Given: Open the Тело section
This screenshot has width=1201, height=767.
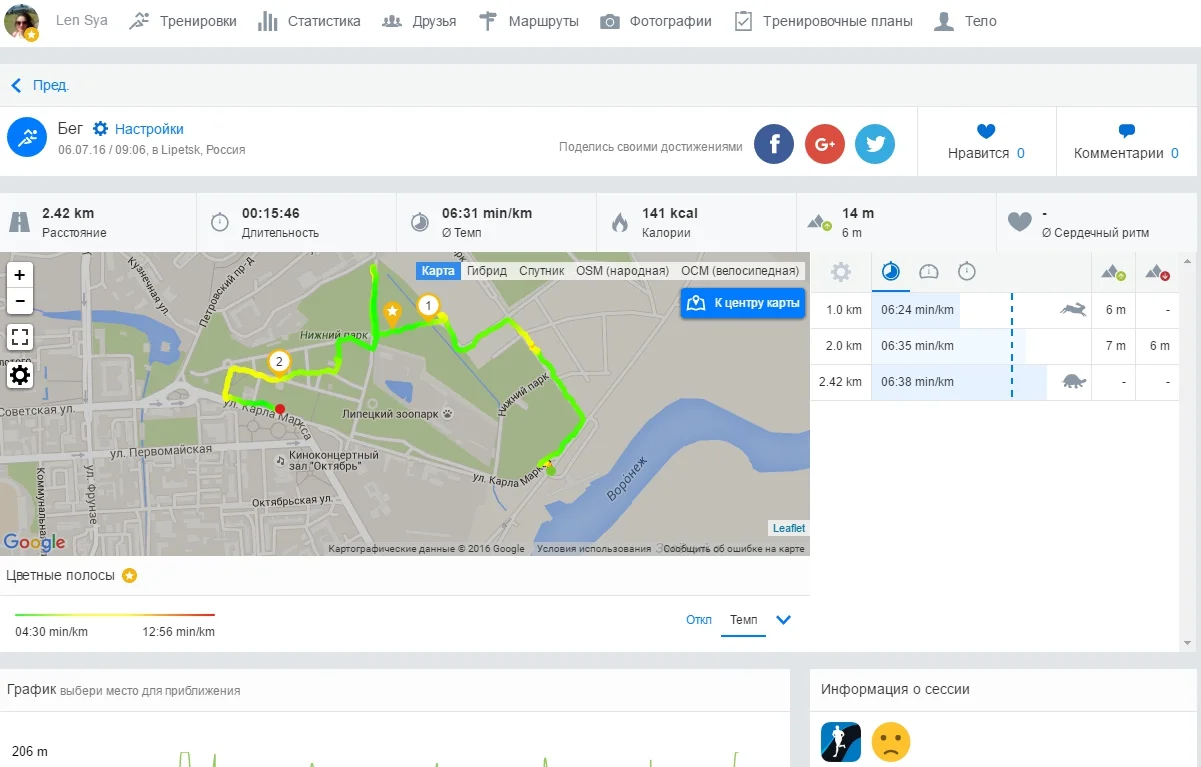Looking at the screenshot, I should (x=965, y=21).
